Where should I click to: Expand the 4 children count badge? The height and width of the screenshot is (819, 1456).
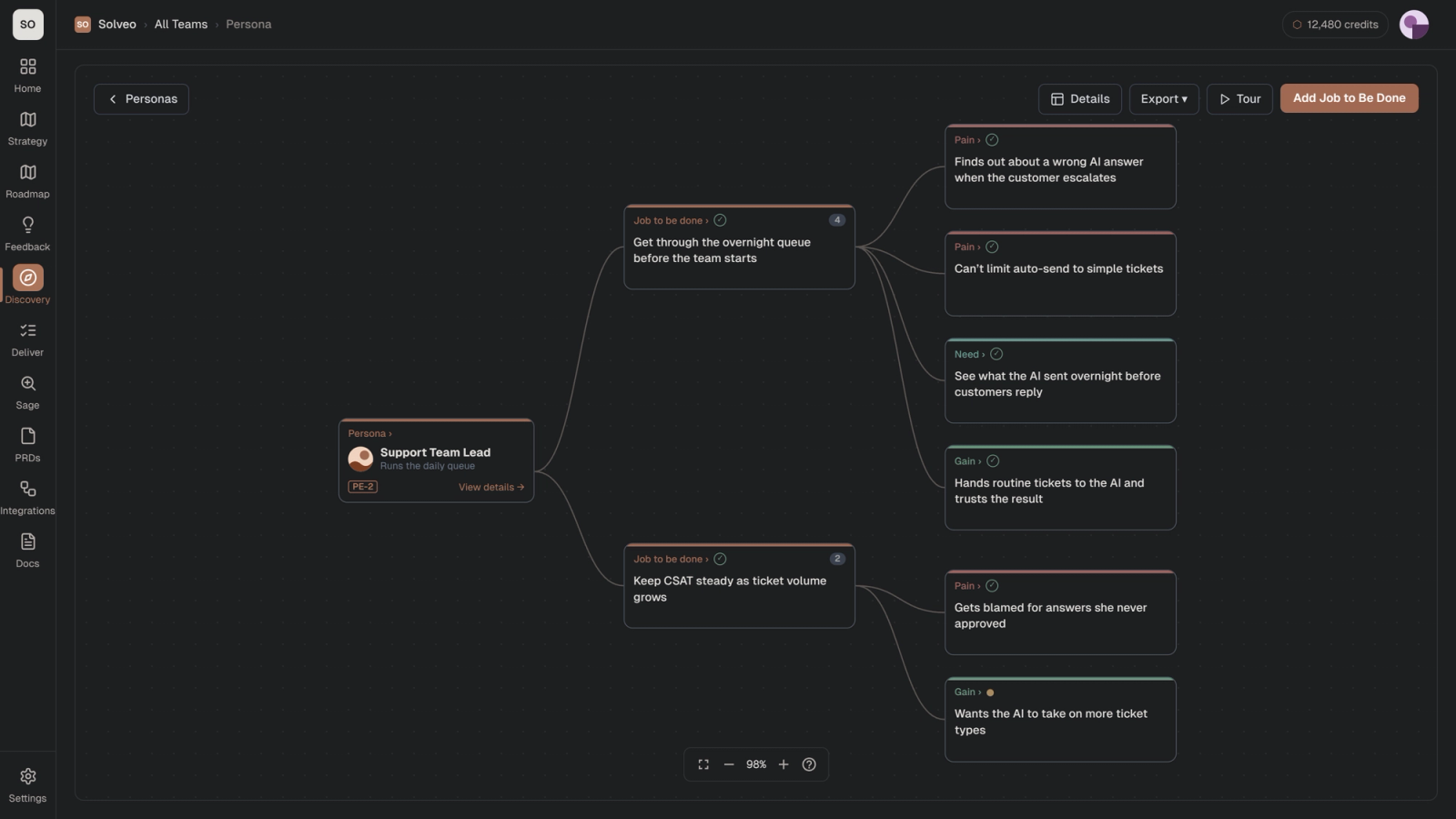point(837,220)
